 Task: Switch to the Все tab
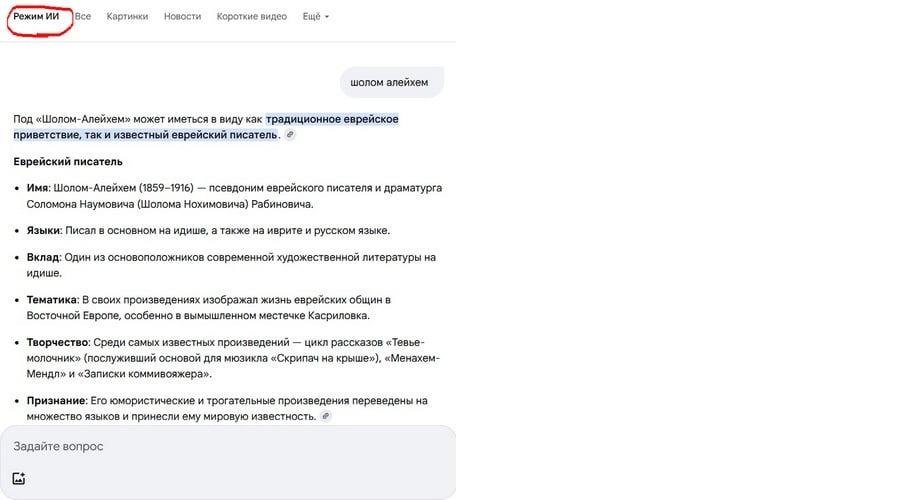pos(82,17)
